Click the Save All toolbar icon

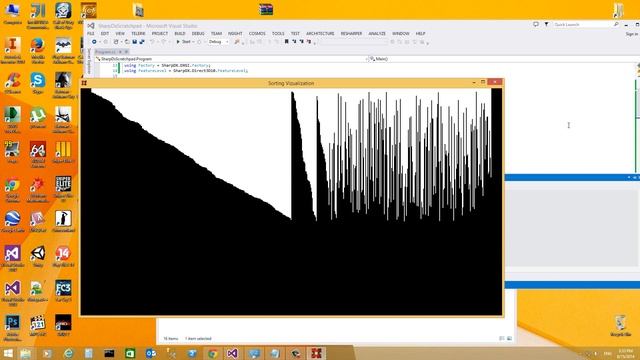click(142, 42)
